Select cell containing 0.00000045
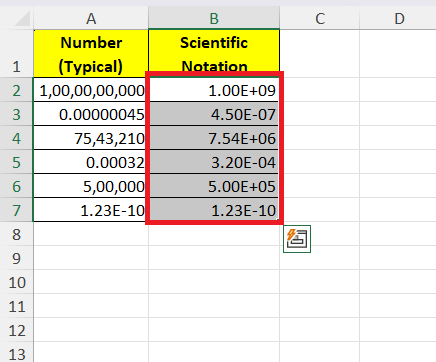Viewport: 436px width, 362px height. pos(91,114)
